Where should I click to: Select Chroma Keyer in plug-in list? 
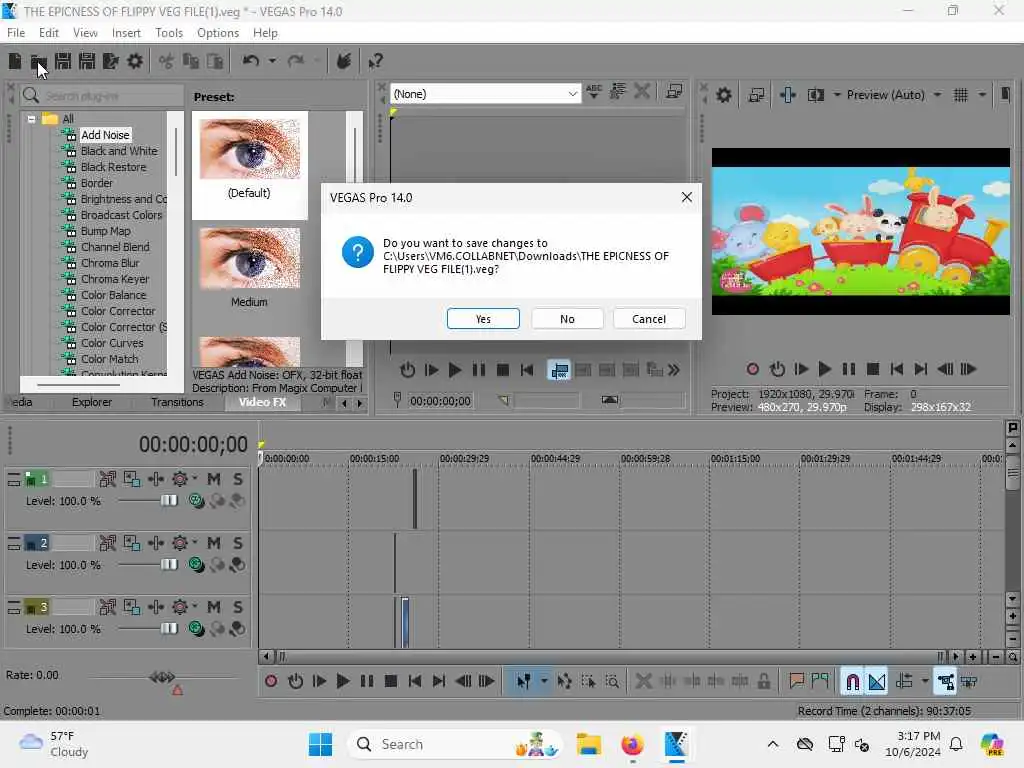[x=115, y=279]
